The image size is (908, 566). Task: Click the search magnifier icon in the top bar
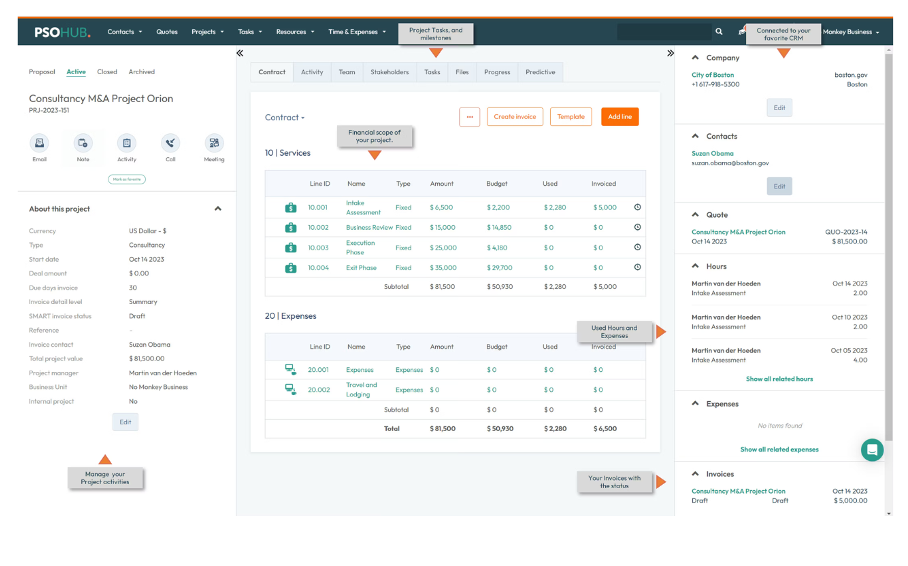coord(719,32)
